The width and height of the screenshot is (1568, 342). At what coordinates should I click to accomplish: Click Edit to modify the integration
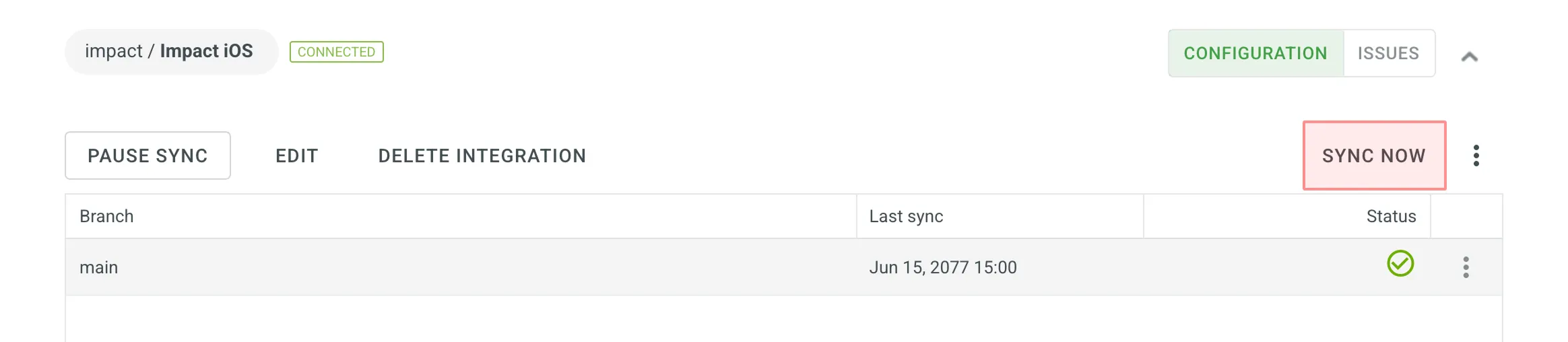[296, 156]
